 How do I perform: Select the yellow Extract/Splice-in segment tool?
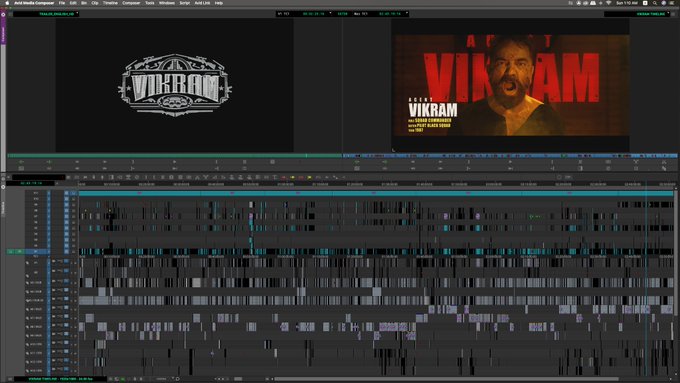[292, 177]
